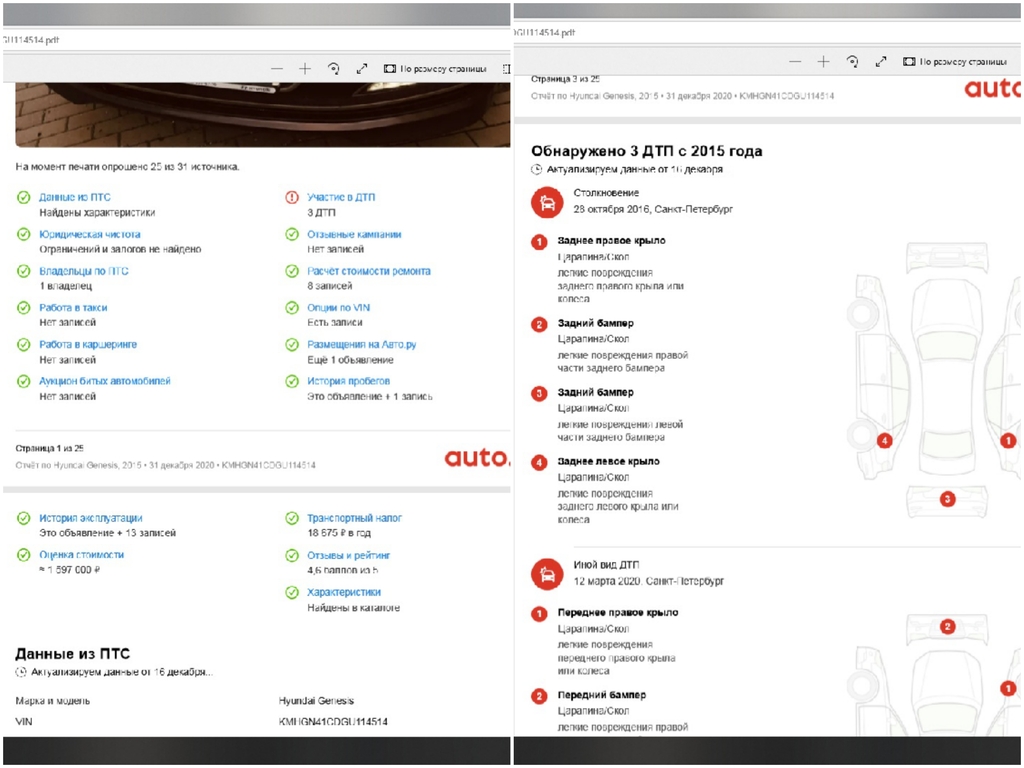
Task: Open the 'Данные из ПТС' link in the summary list
Action: (x=74, y=197)
